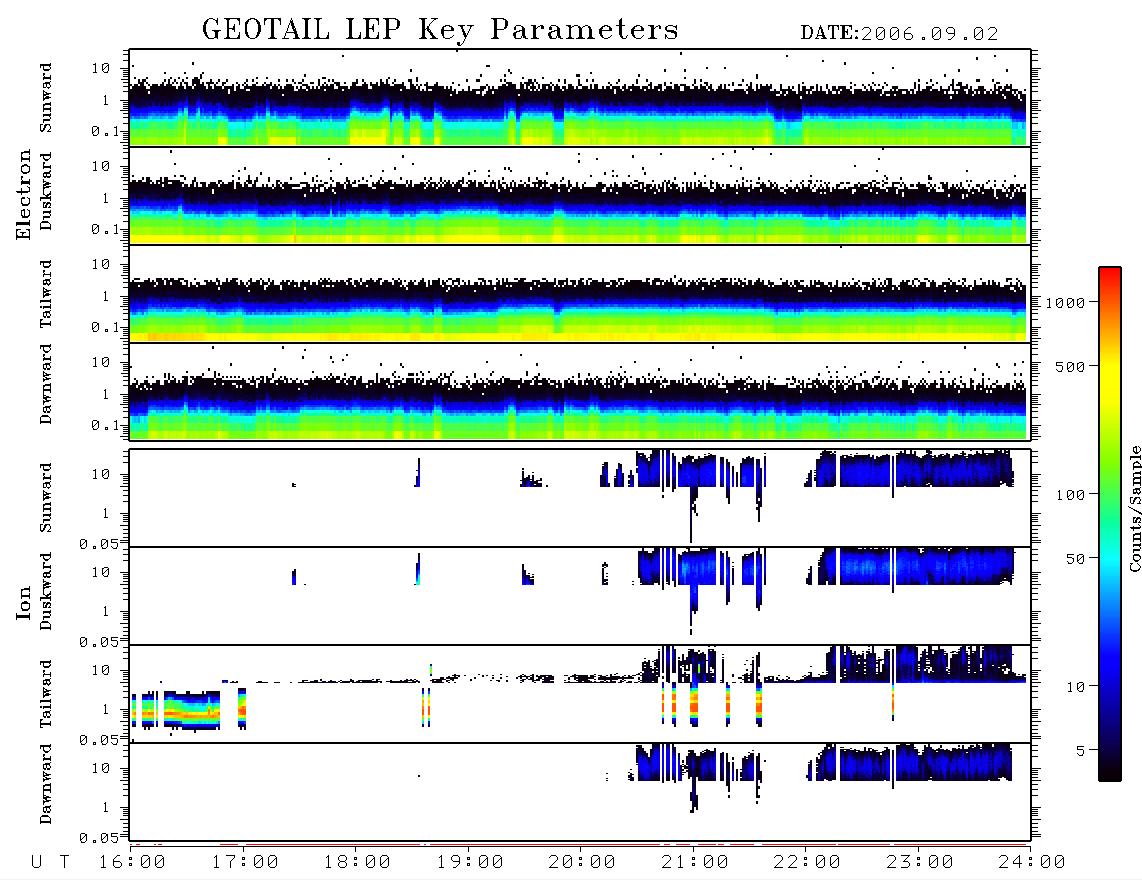Click the 'Tailward' label of the Ion group

(46, 694)
